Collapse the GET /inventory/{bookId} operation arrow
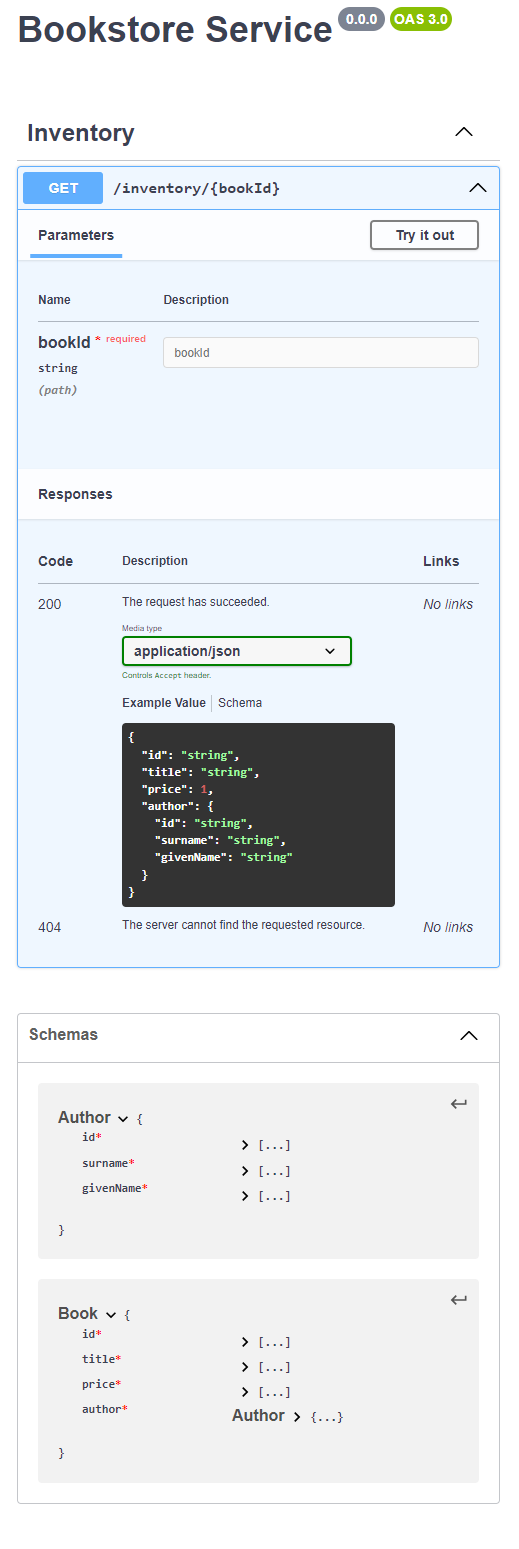 [478, 188]
